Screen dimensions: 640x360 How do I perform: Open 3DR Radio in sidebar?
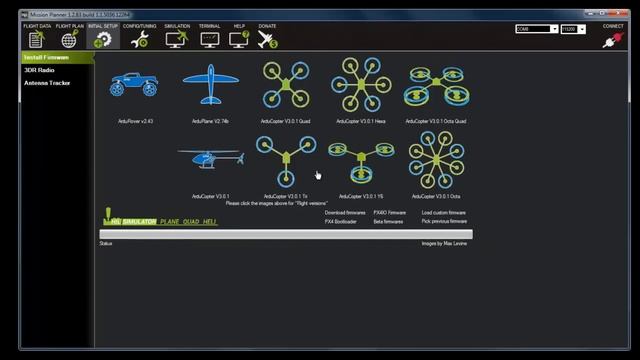coord(39,70)
